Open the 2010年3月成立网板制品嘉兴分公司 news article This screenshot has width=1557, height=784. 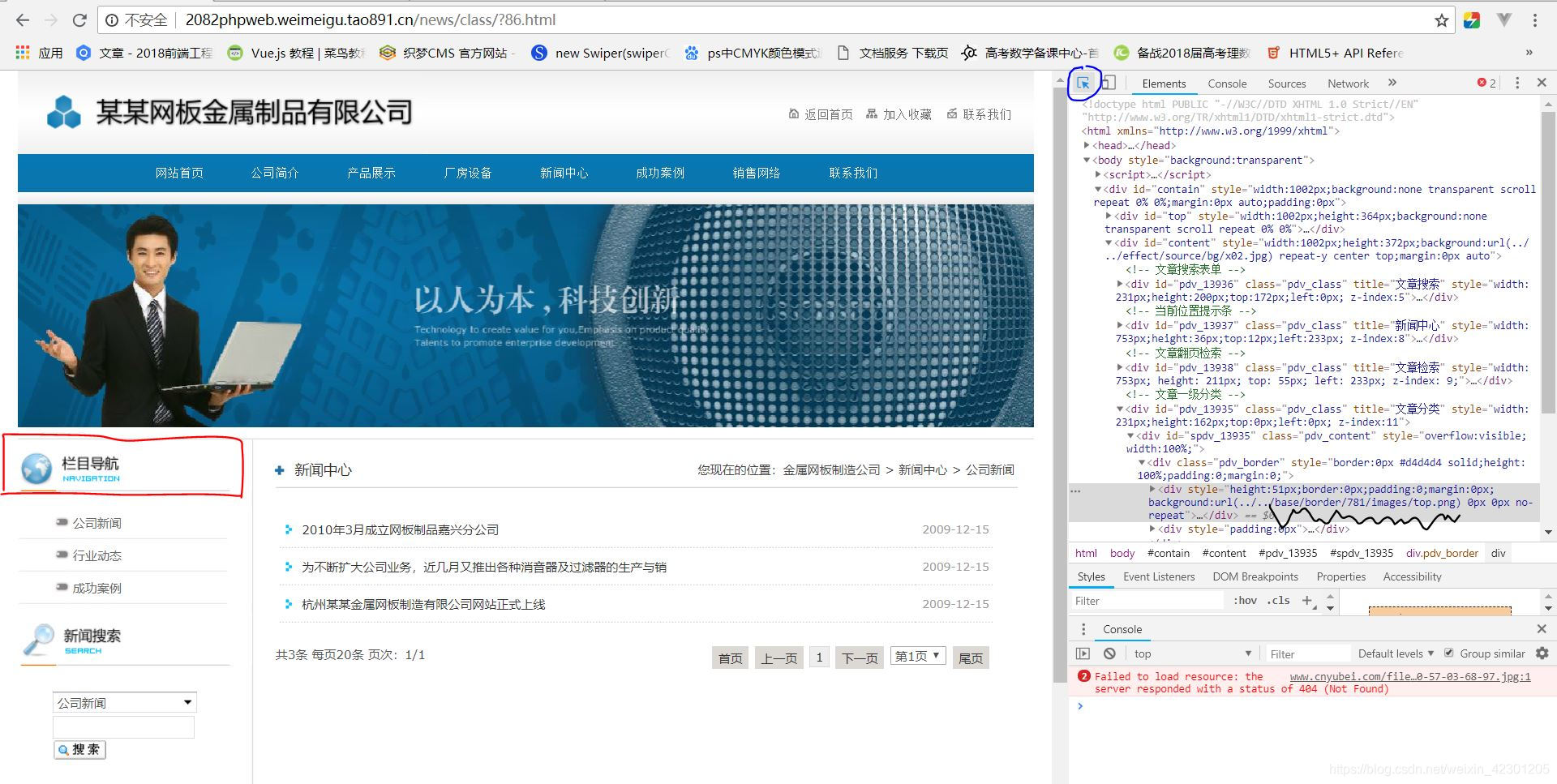click(400, 529)
